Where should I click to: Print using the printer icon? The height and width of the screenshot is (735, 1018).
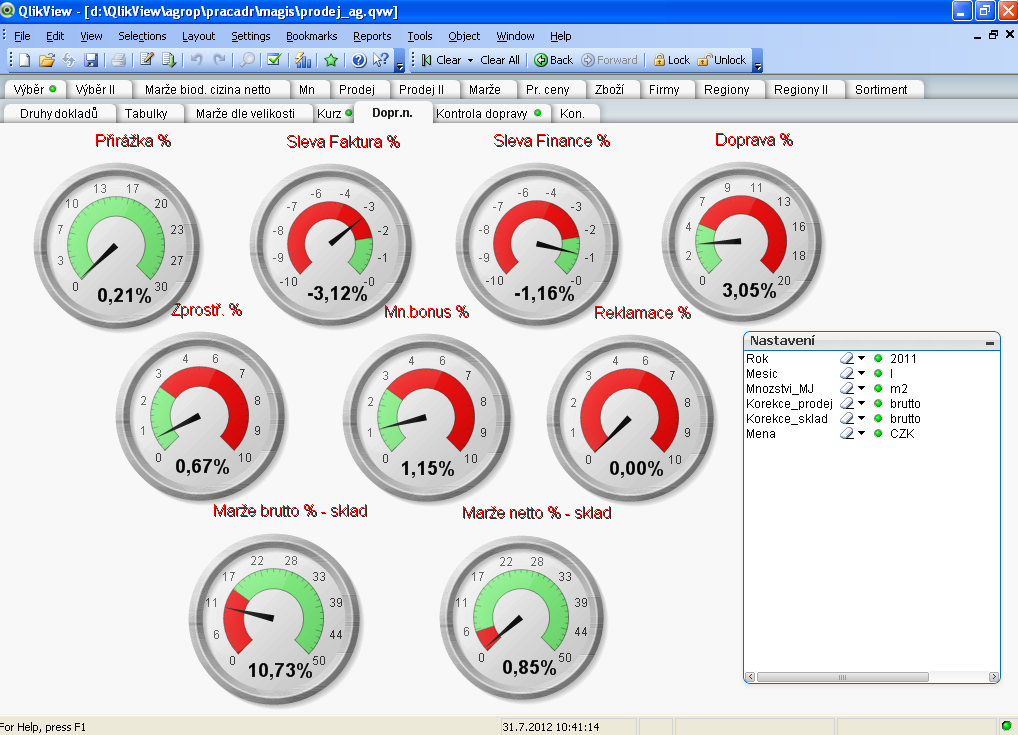pos(118,60)
